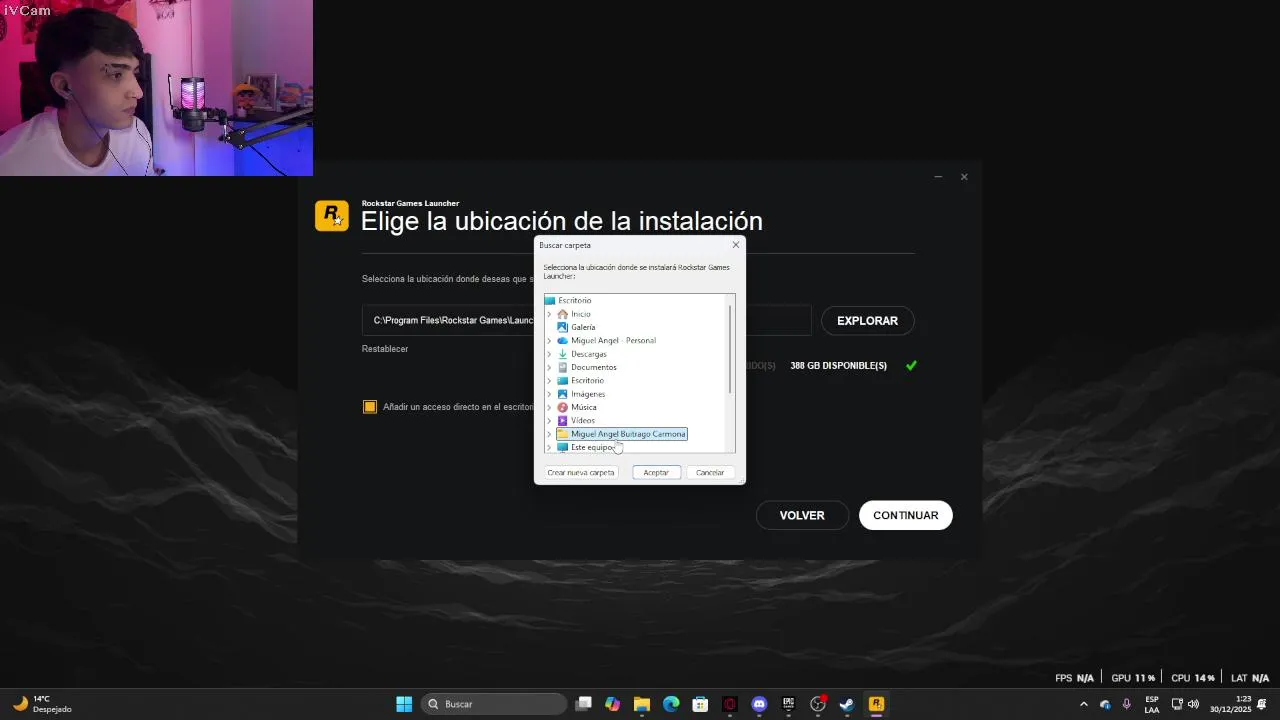Click the download arrow icon beside Descargas

(562, 354)
